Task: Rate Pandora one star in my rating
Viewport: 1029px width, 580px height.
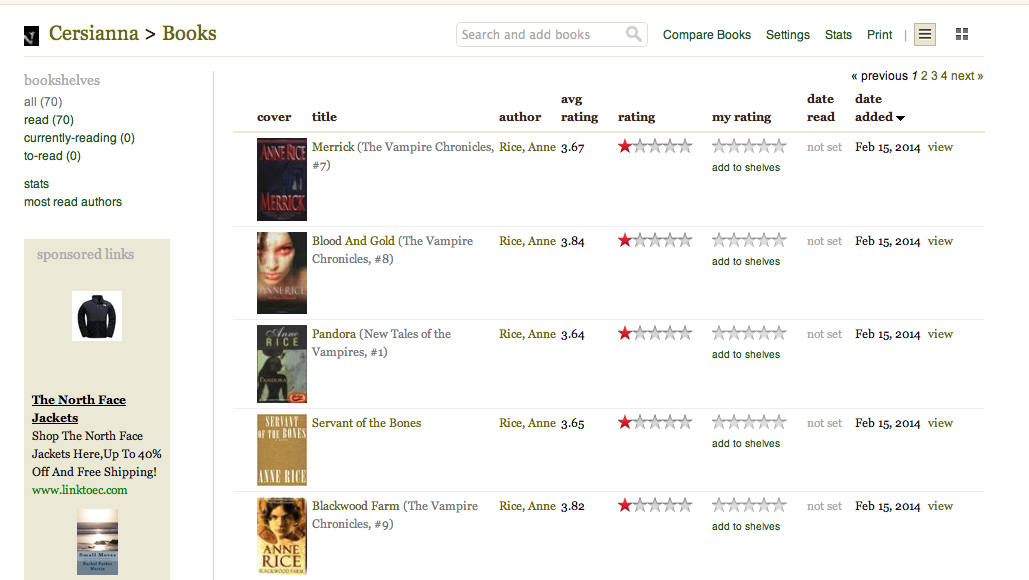Action: (x=719, y=333)
